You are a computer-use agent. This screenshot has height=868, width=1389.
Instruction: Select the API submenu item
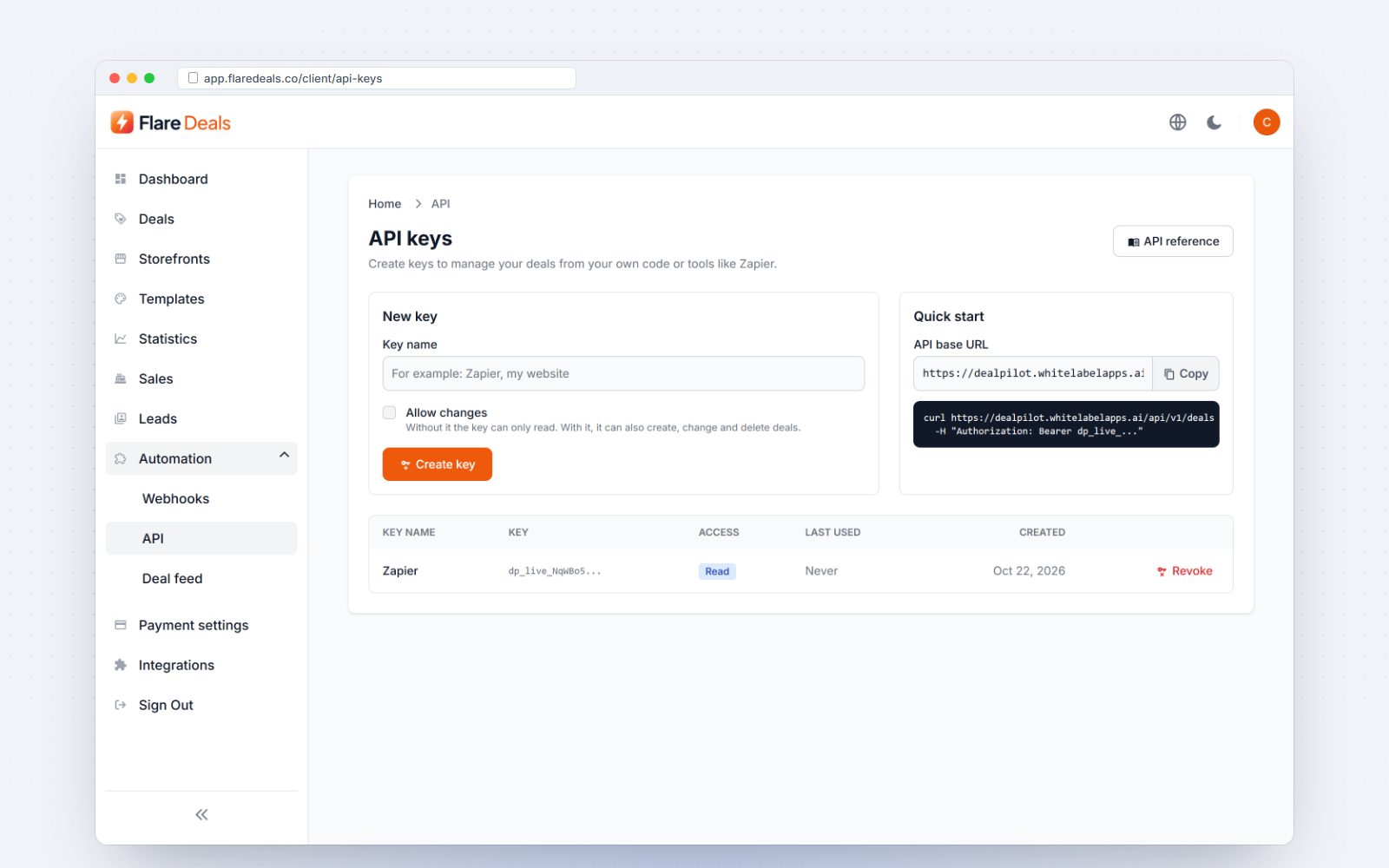(201, 538)
